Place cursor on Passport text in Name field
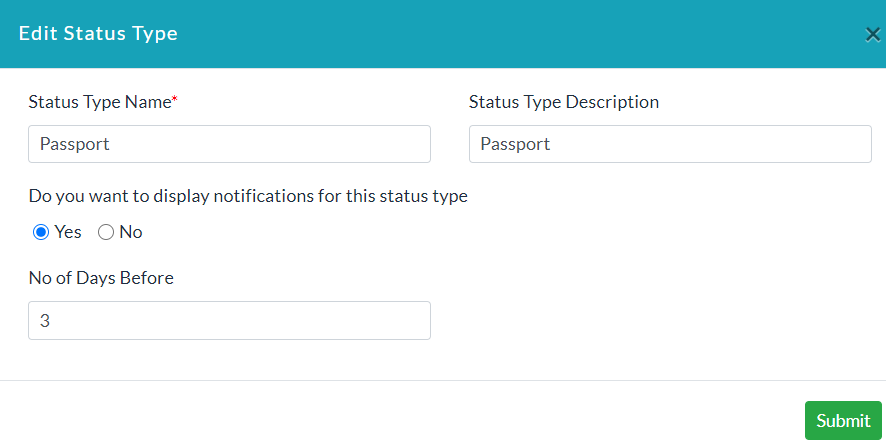Viewport: 886px width, 448px height. (75, 144)
